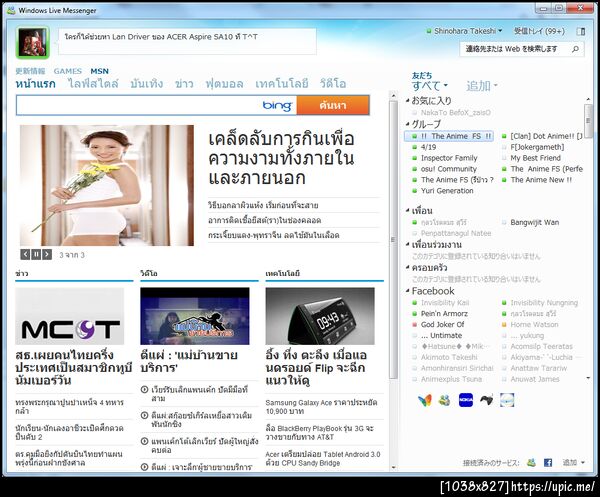Open the games controller icon
600x497 pixels.
click(486, 400)
